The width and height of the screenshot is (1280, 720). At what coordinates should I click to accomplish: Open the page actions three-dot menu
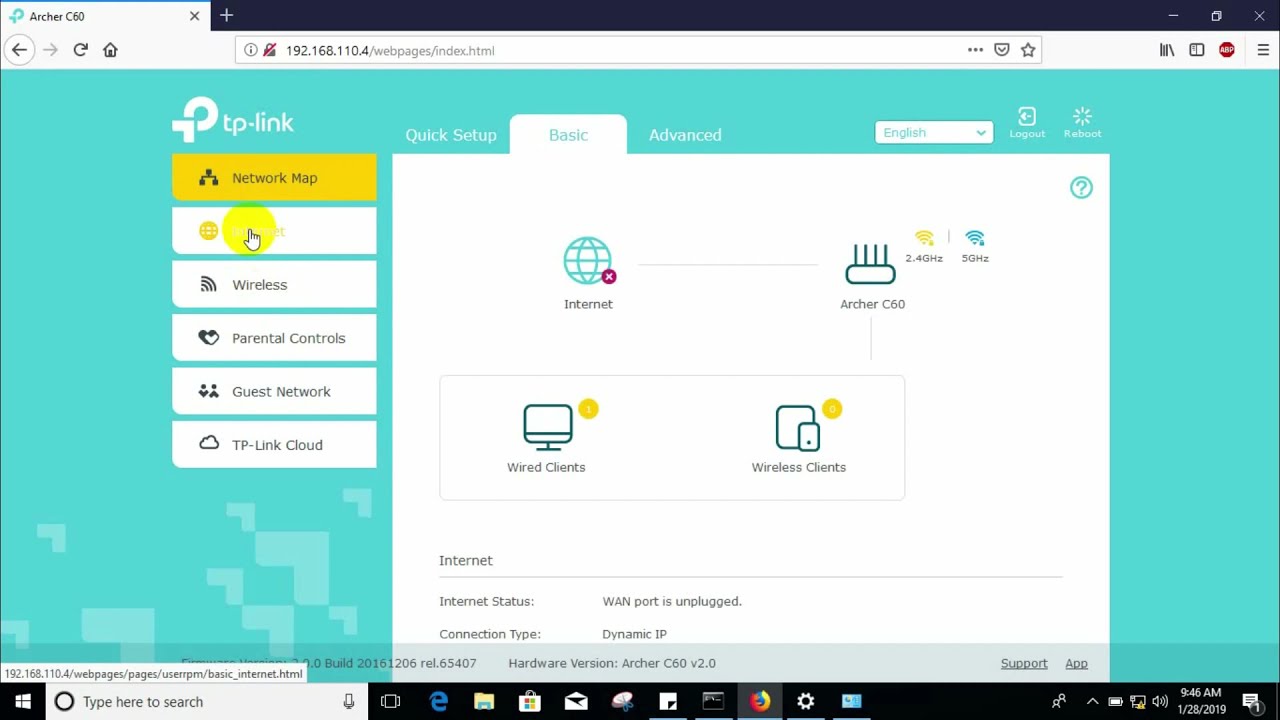(975, 50)
